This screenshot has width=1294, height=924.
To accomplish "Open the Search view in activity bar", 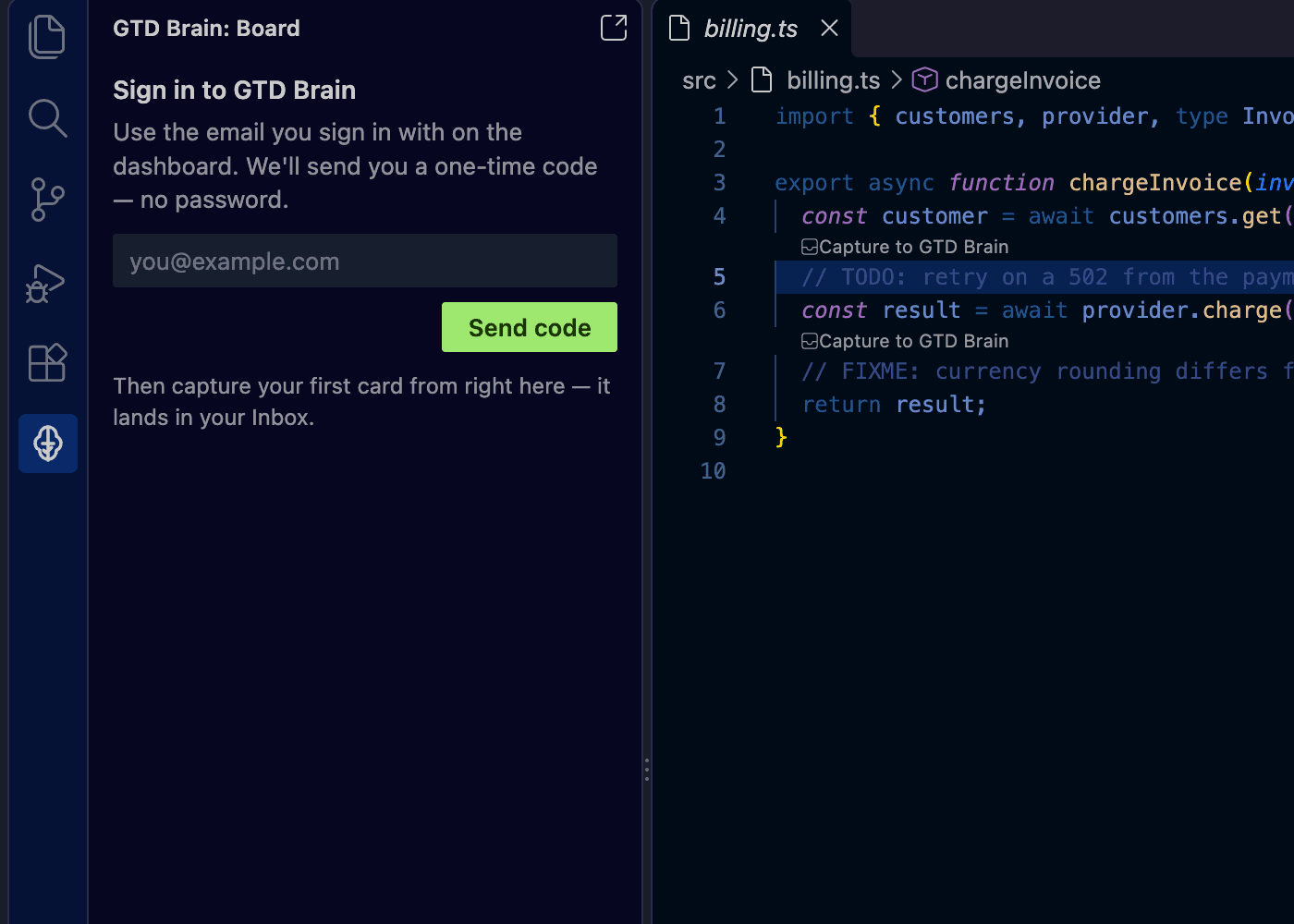I will 47,117.
